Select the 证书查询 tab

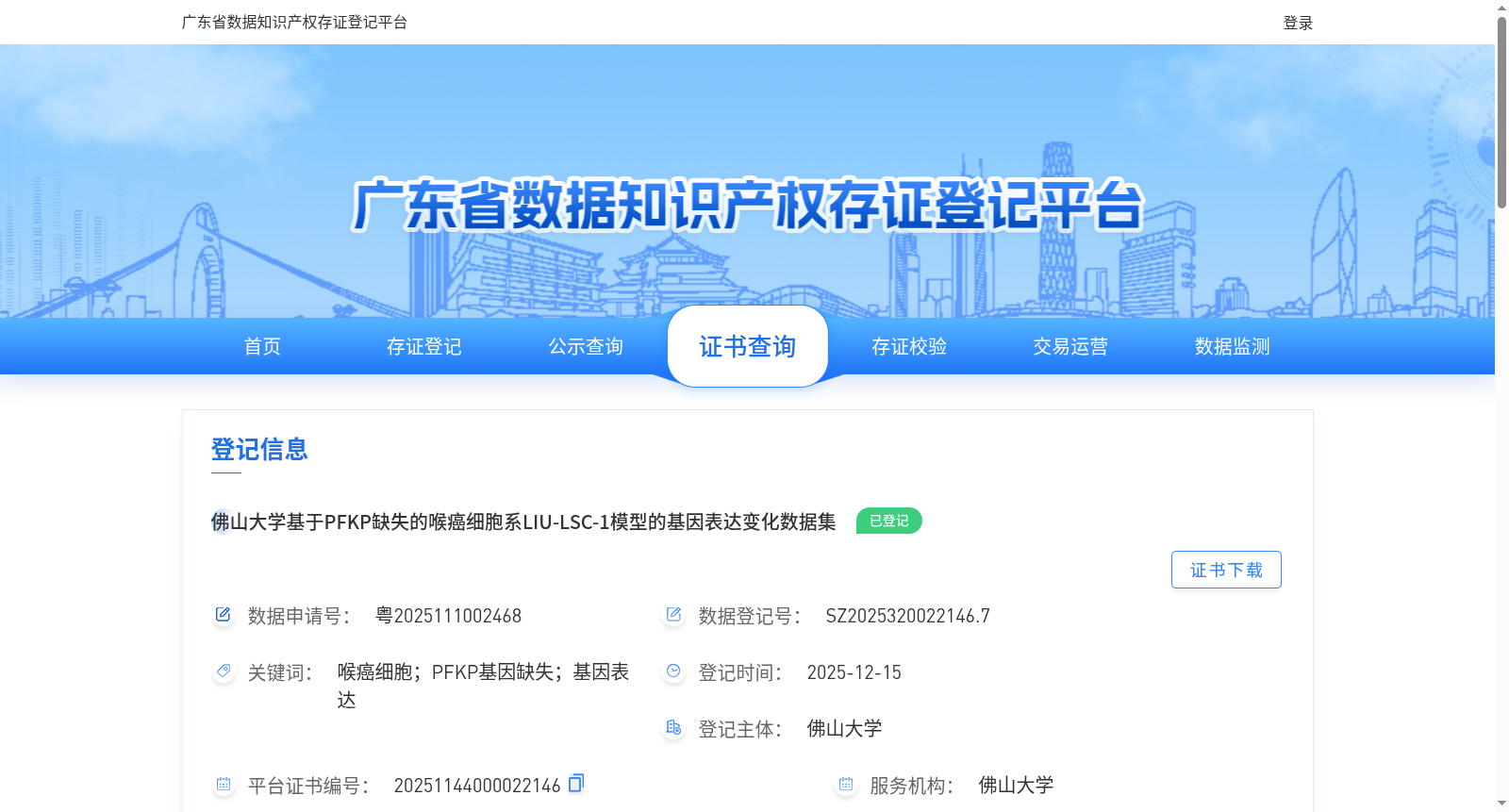click(748, 346)
